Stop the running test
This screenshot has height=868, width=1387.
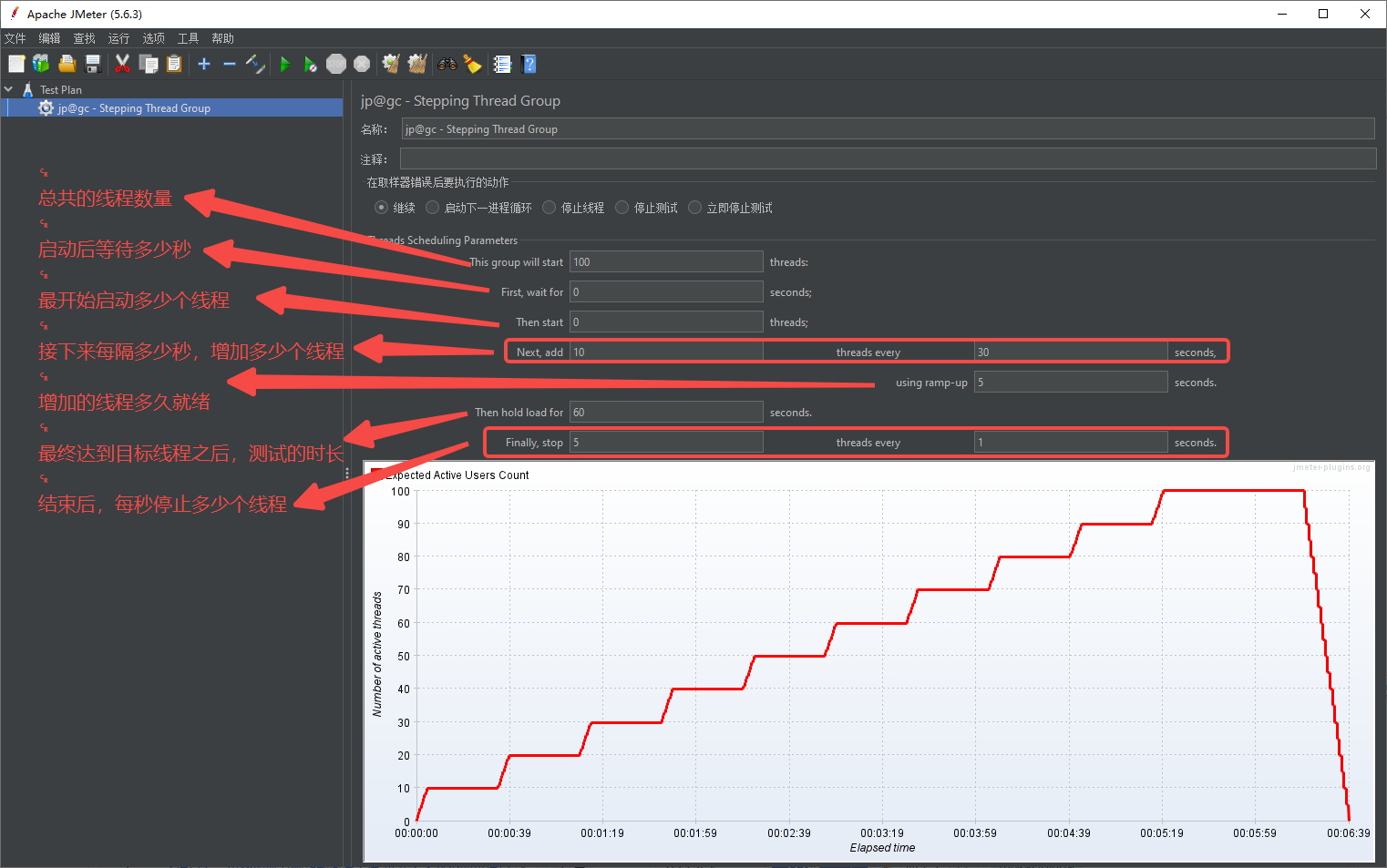tap(336, 64)
